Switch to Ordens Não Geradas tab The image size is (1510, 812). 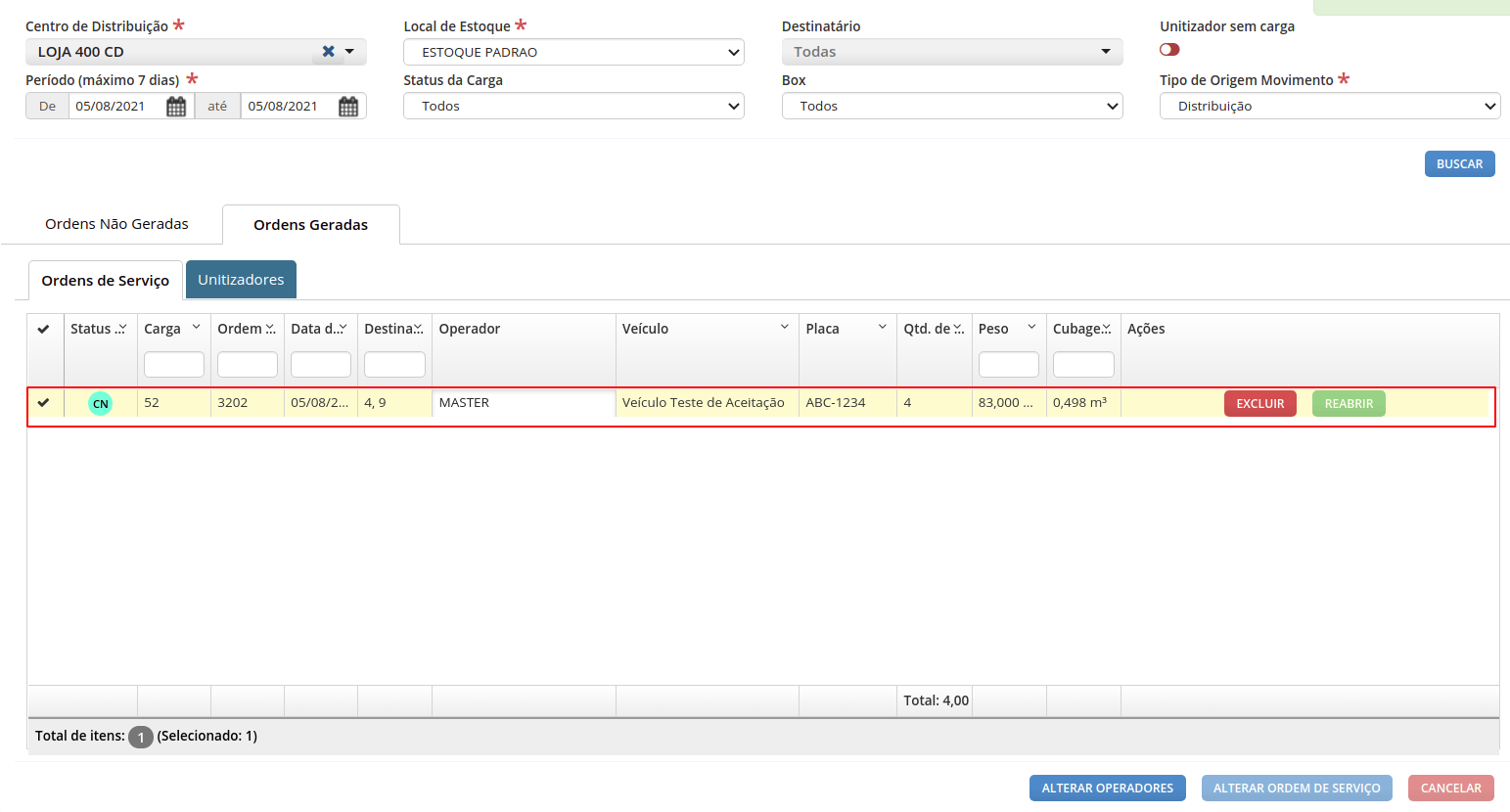tap(116, 224)
